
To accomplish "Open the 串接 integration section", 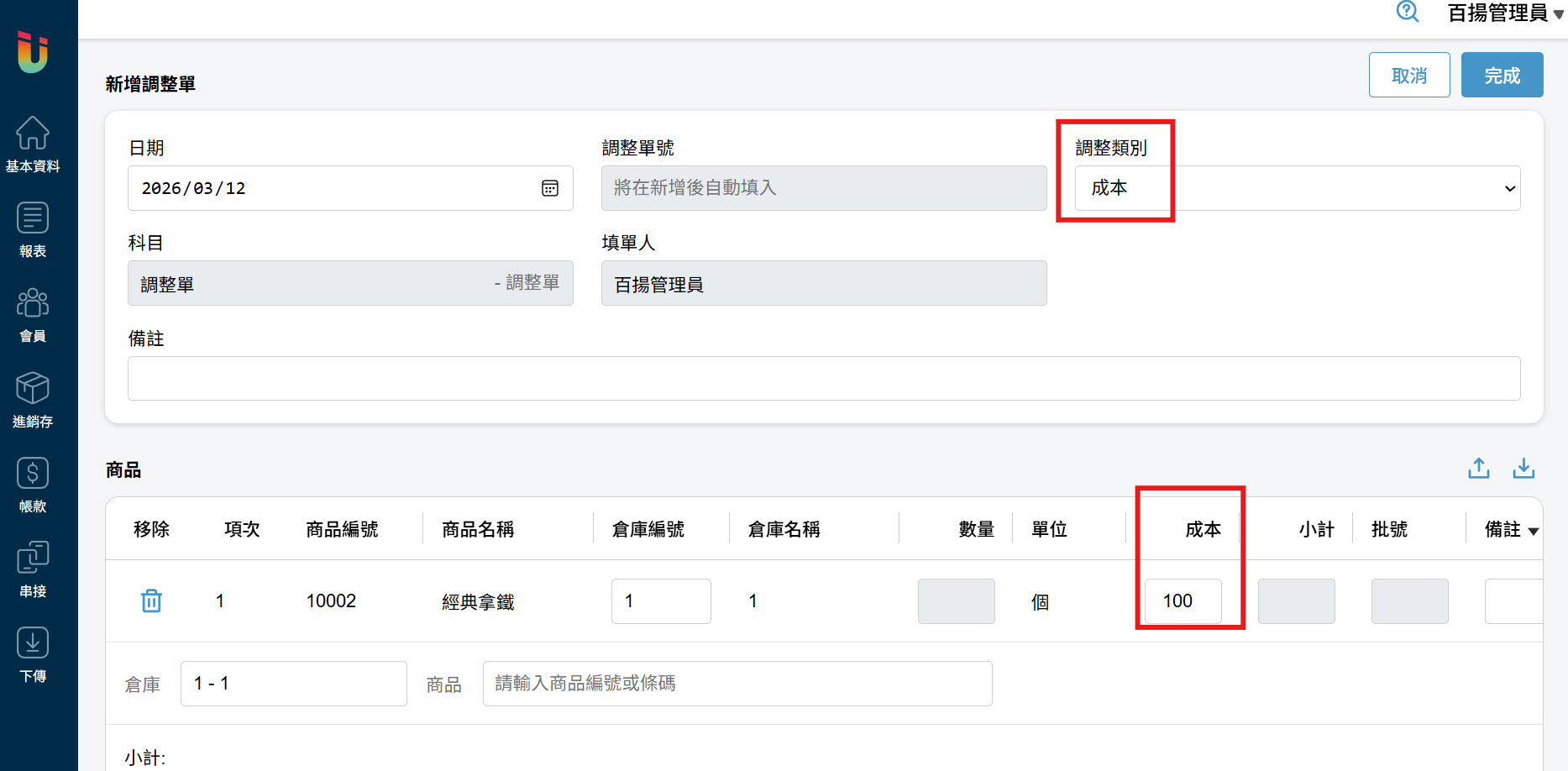I will [x=33, y=569].
